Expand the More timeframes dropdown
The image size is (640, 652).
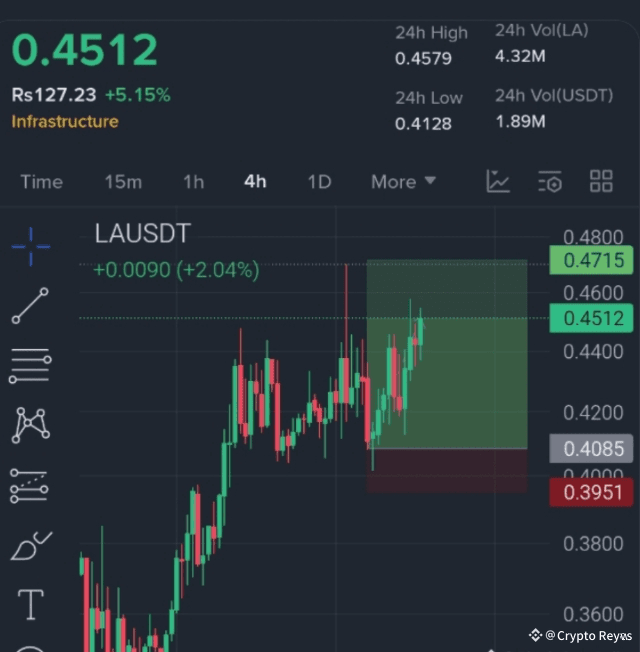pos(403,182)
